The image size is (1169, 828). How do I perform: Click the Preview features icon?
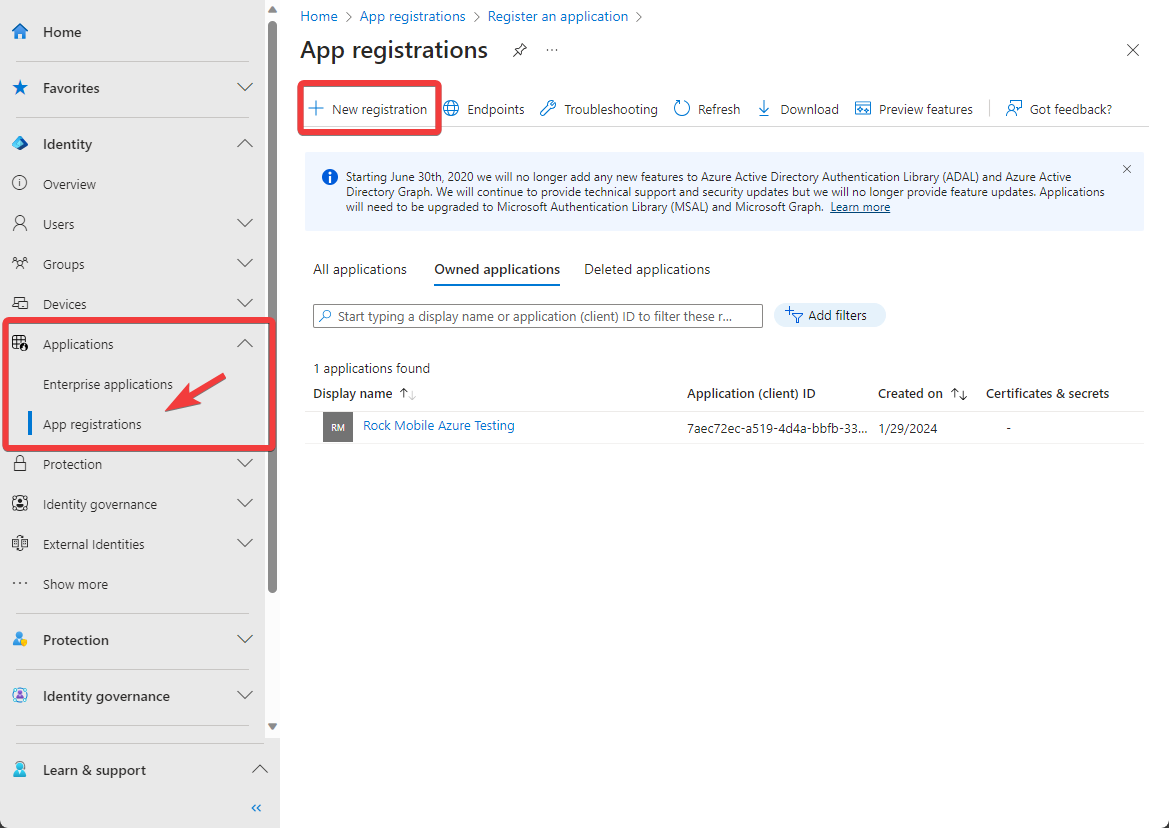863,108
